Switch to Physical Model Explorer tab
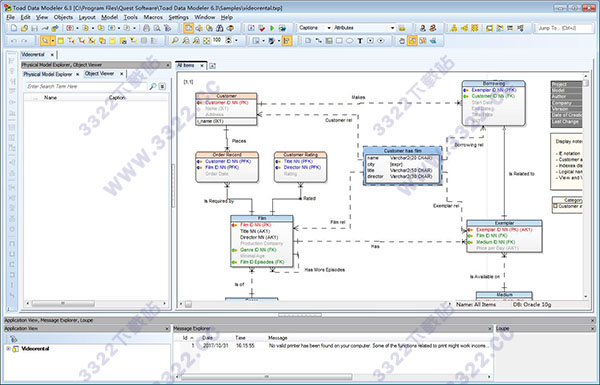Viewport: 600px width, 385px height. coord(47,74)
